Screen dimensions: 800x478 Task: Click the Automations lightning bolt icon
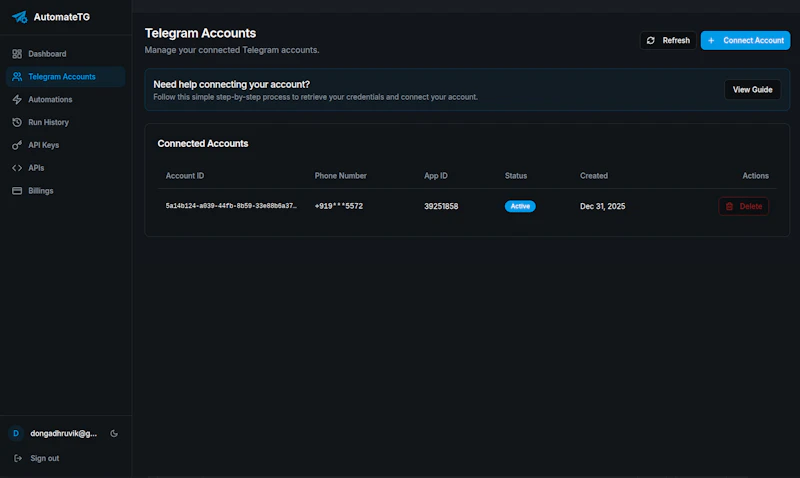[x=17, y=99]
